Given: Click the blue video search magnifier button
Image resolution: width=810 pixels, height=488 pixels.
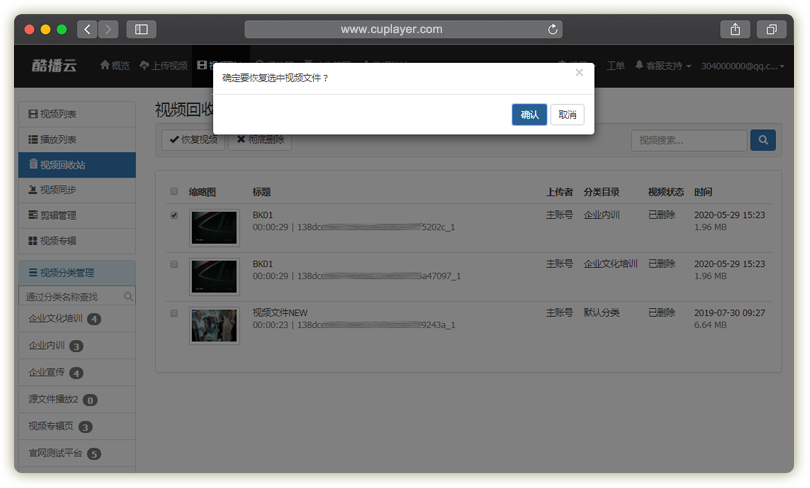Looking at the screenshot, I should click(763, 140).
